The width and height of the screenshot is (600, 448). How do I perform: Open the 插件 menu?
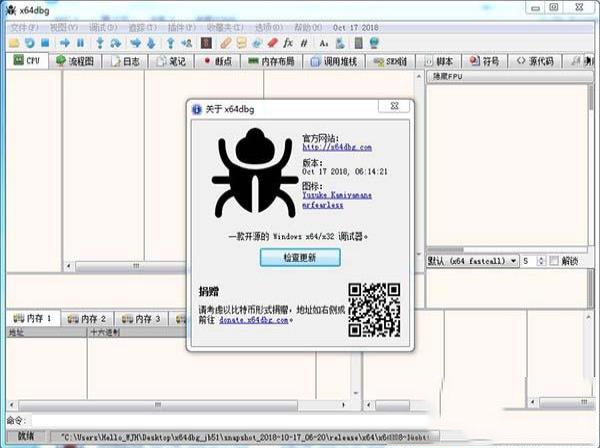181,28
